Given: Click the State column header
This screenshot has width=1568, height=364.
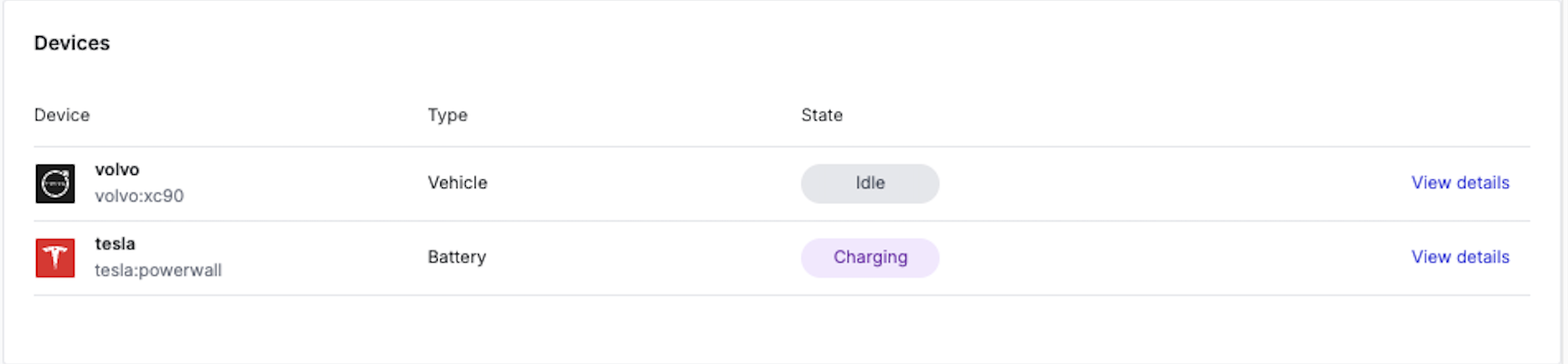Looking at the screenshot, I should coord(822,115).
